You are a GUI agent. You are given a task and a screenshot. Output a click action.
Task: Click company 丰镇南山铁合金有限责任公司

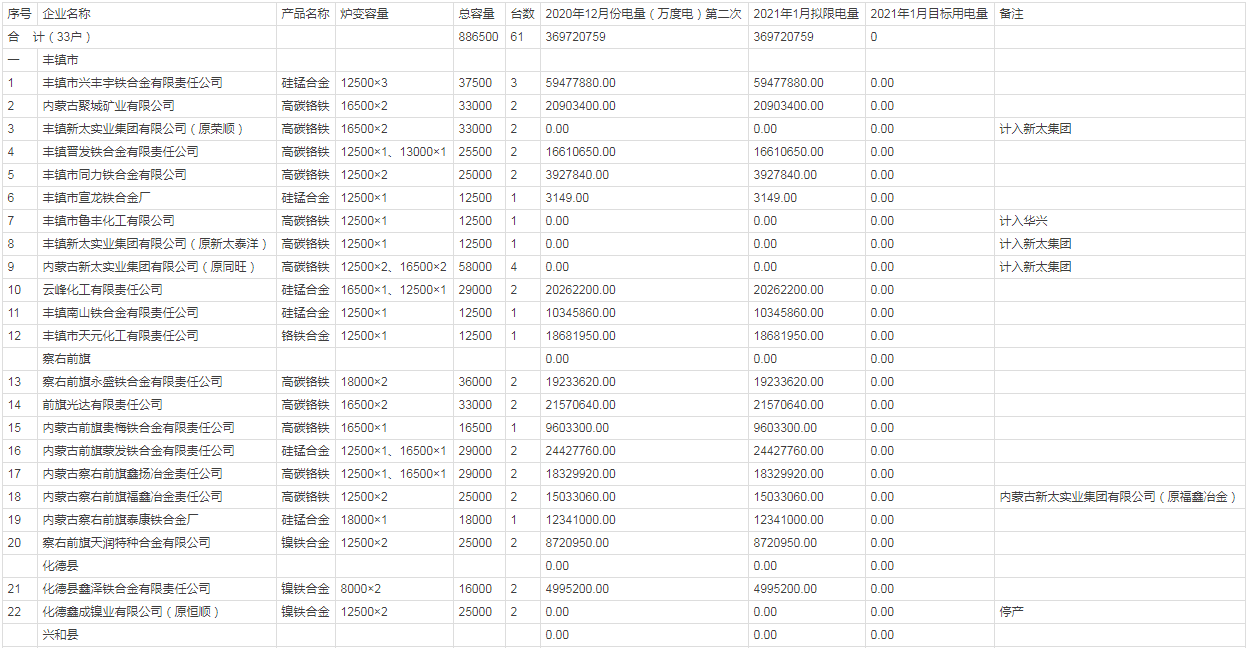coord(120,313)
